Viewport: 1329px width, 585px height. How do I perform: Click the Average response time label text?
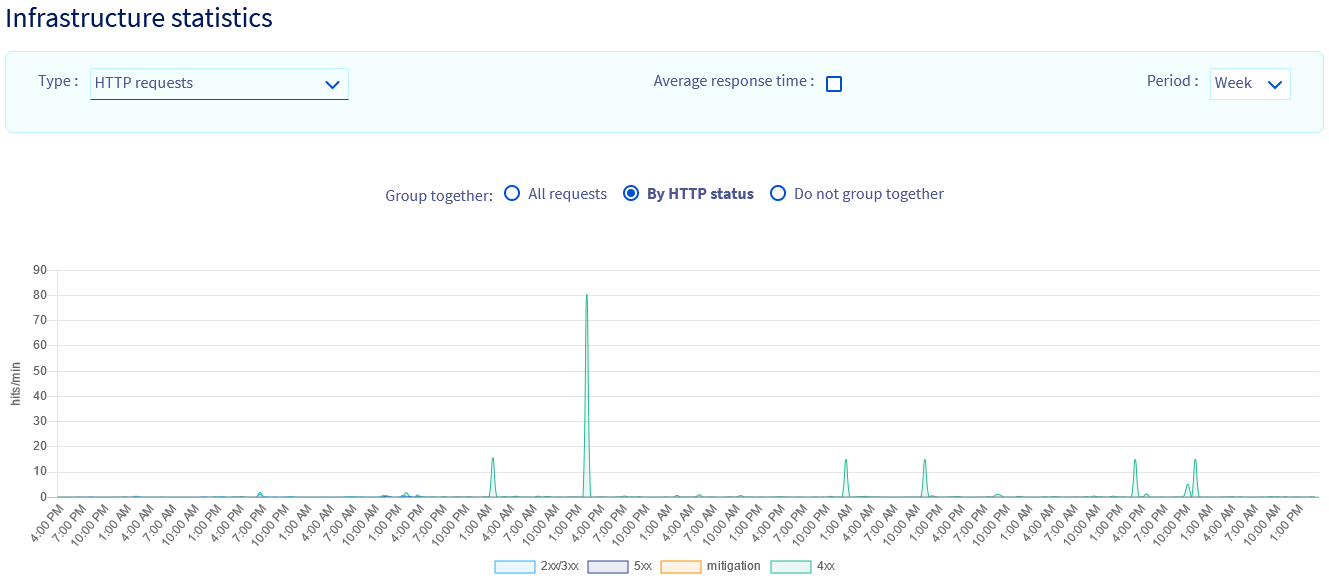point(733,82)
